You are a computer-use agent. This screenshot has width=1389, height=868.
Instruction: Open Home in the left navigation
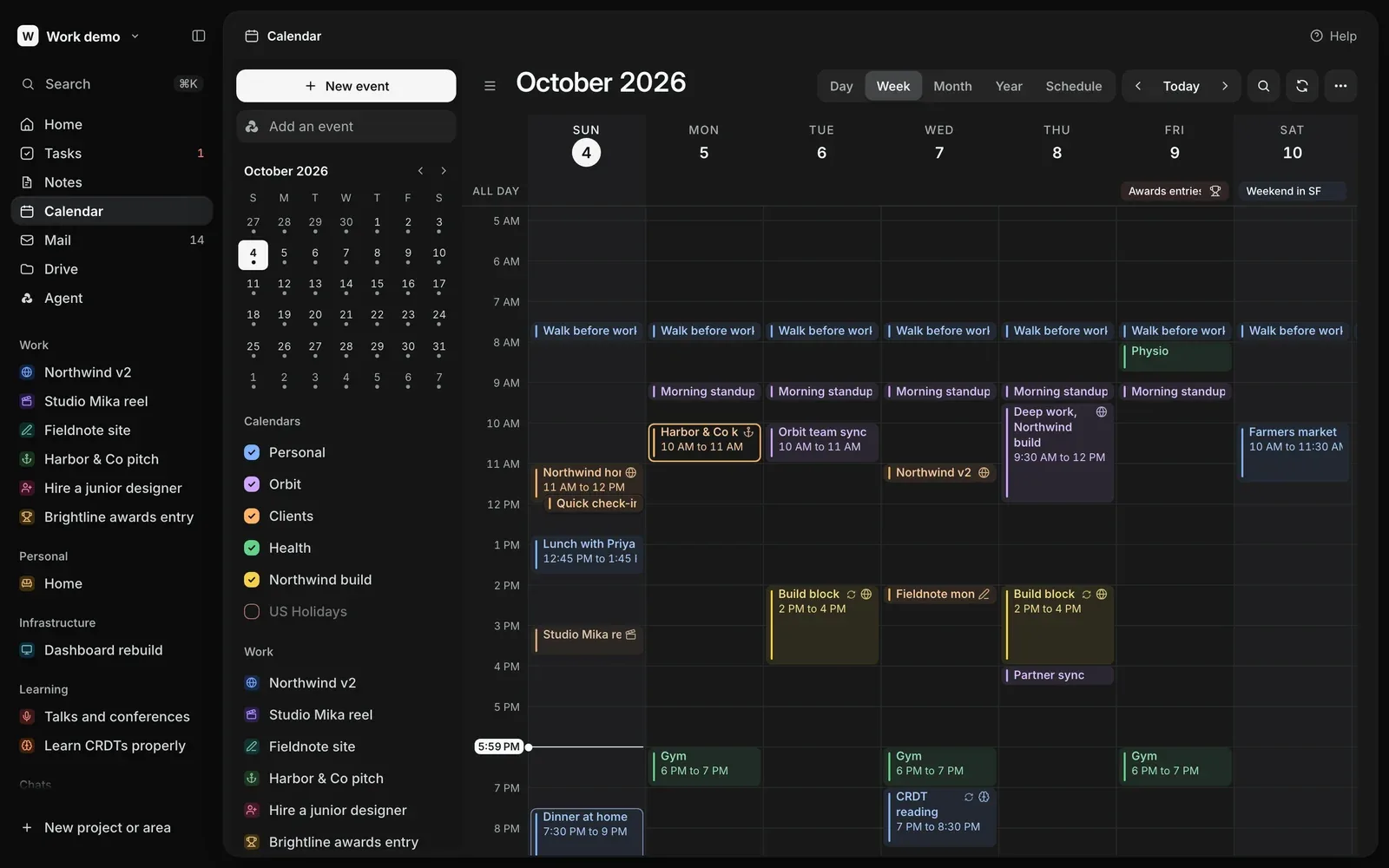click(x=112, y=124)
